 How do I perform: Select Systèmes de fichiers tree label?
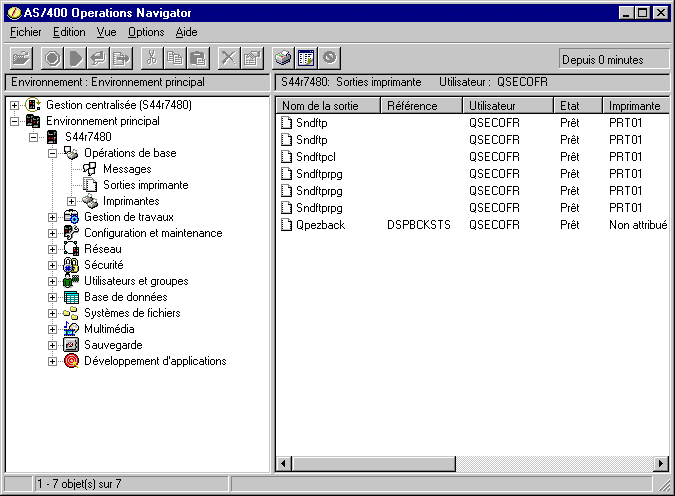(x=132, y=313)
